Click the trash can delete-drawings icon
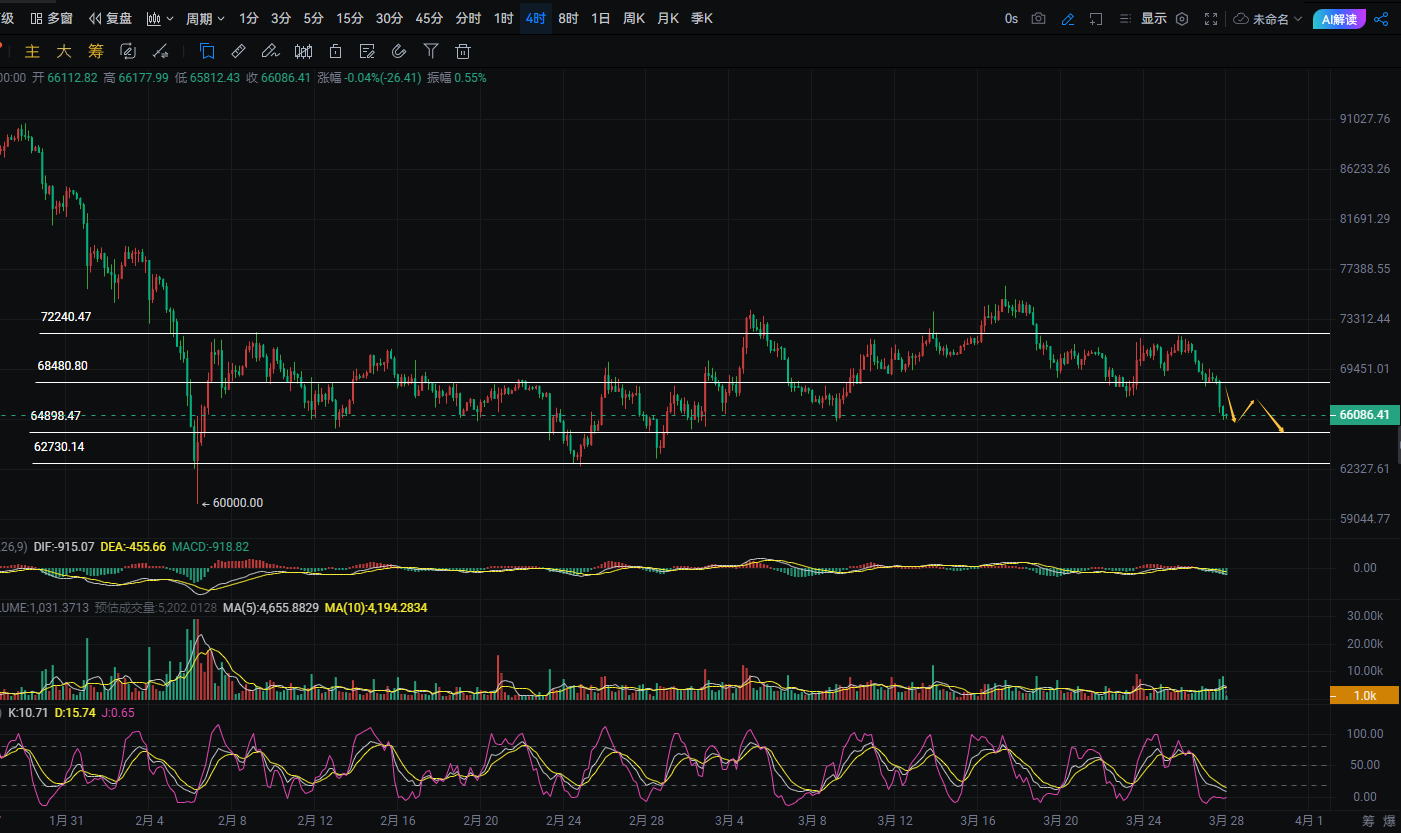 (463, 51)
